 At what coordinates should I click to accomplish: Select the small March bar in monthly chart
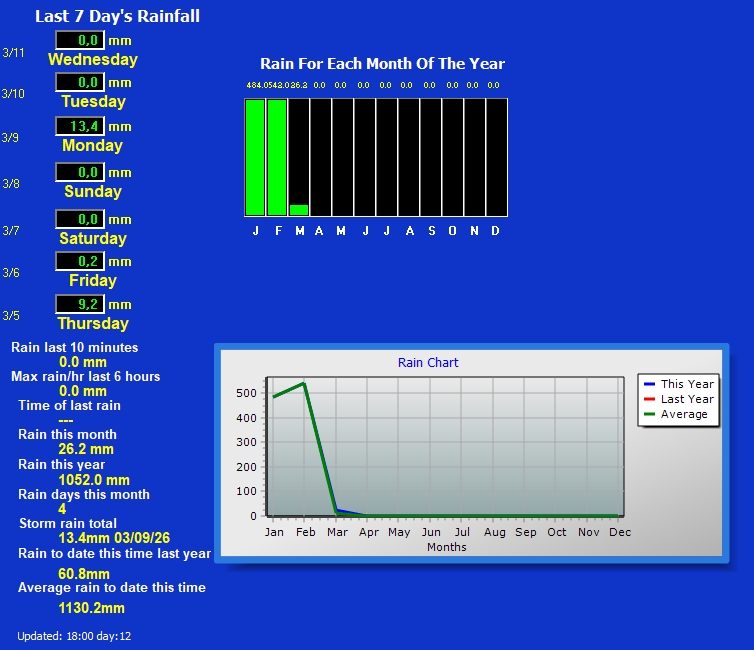tap(299, 210)
